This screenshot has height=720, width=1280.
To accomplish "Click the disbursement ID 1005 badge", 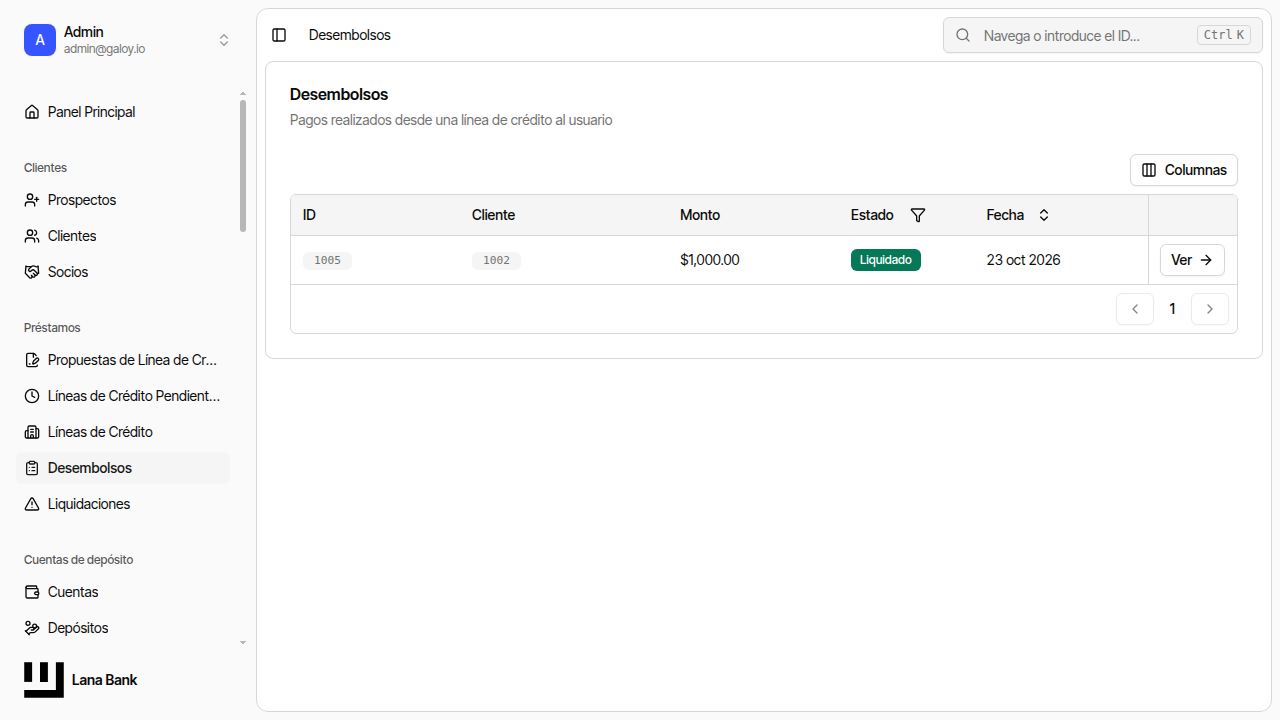I will coord(327,260).
